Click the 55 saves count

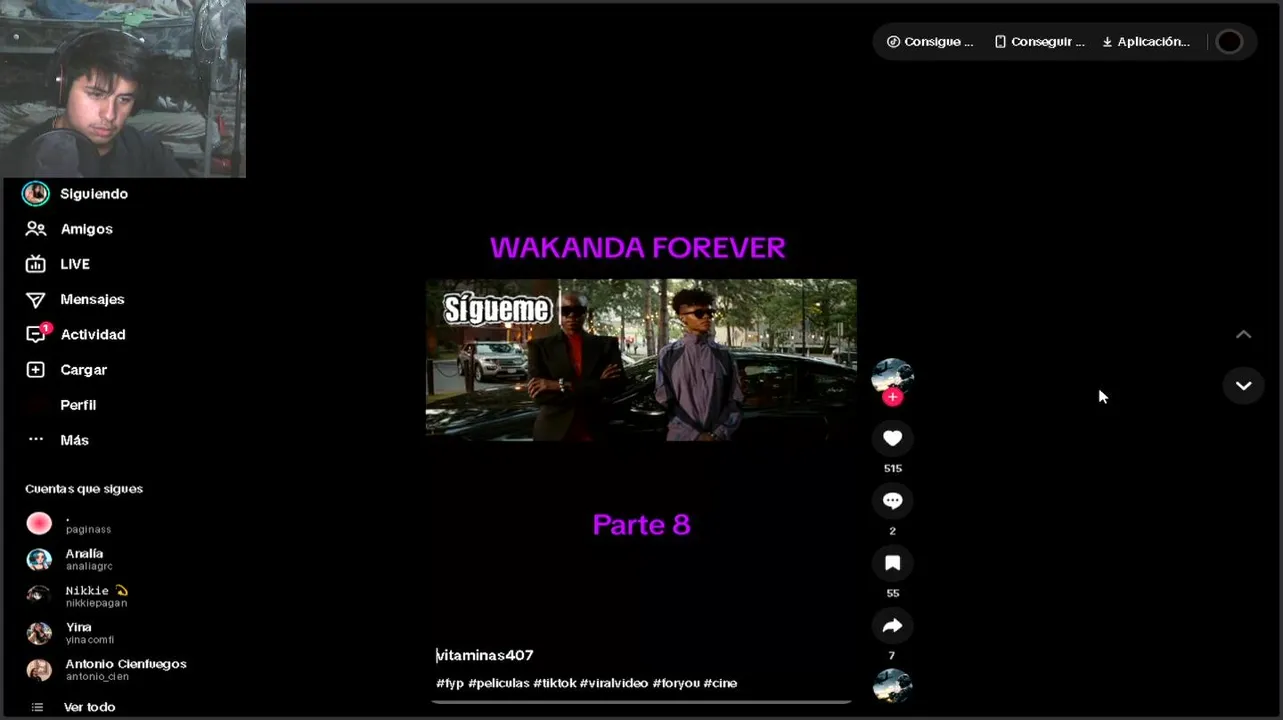click(893, 593)
